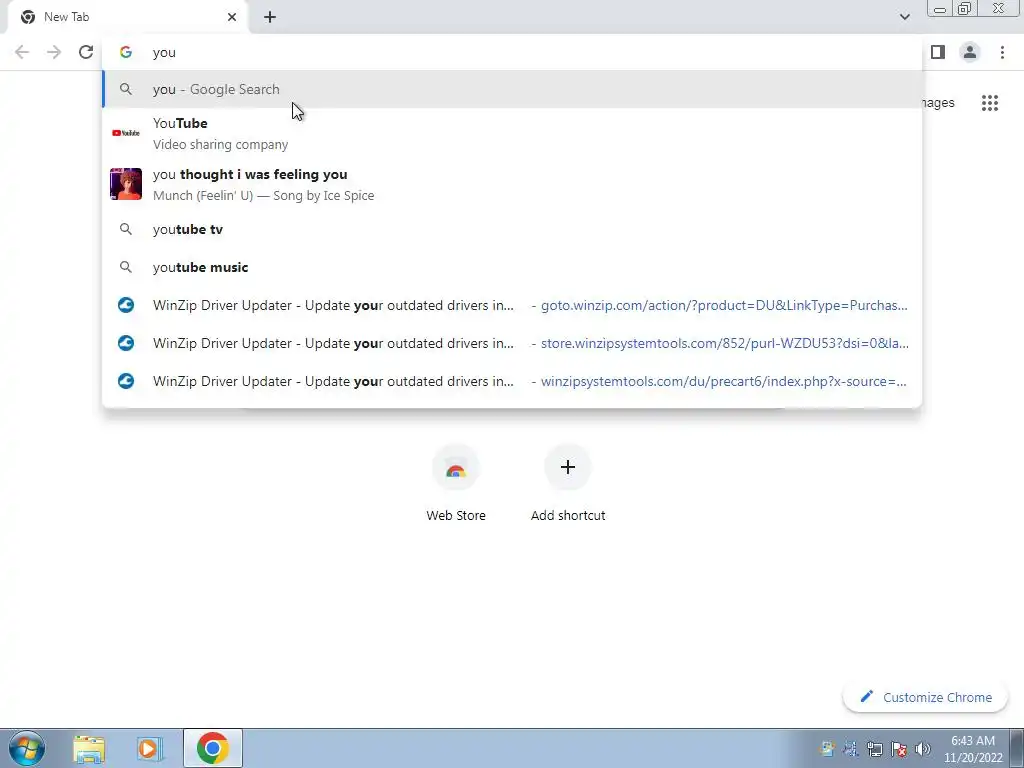Image resolution: width=1024 pixels, height=768 pixels.
Task: Open WinZip suggestion with winzipsystemtools.com/du link
Action: pyautogui.click(x=513, y=381)
